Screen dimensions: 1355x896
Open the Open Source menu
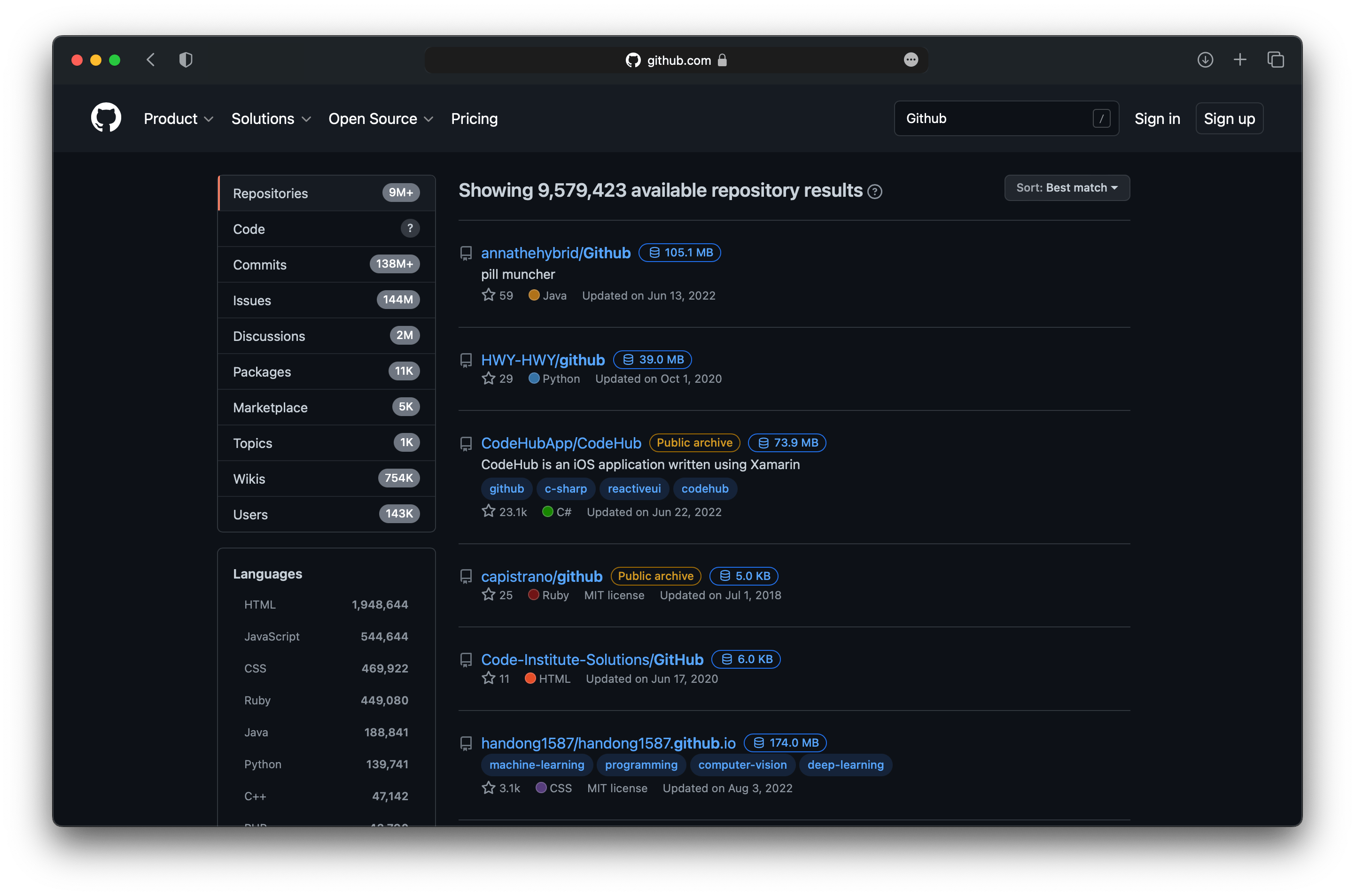tap(380, 119)
